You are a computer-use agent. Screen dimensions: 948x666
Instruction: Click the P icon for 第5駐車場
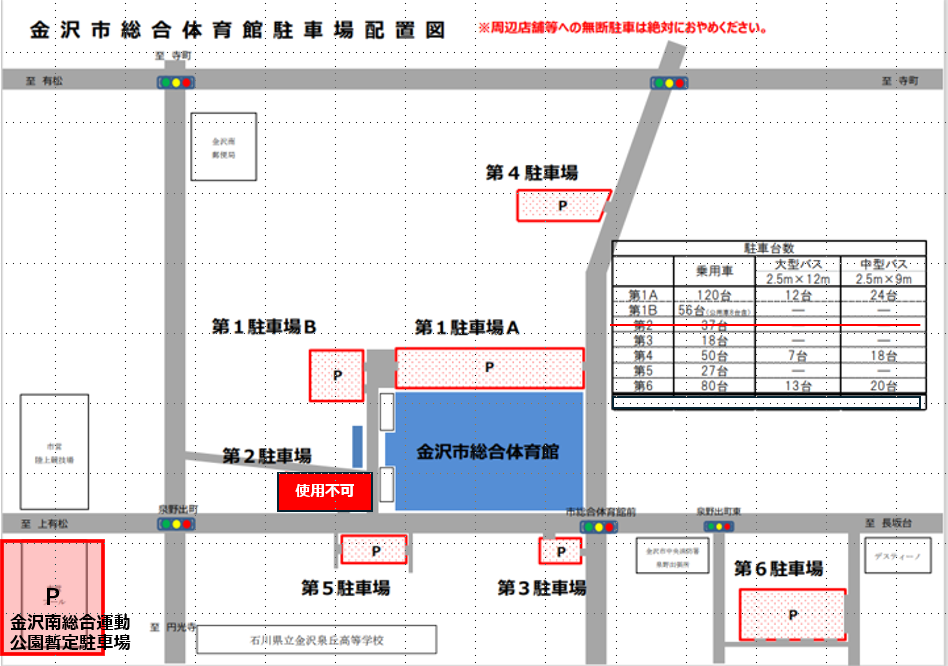coord(375,549)
